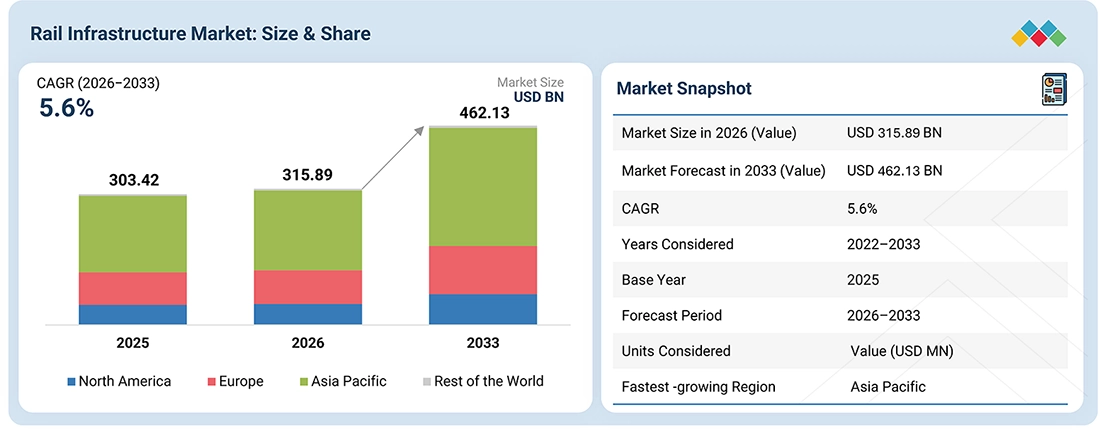The image size is (1100, 429).
Task: Click the 'CAGR (2026–2033)' label
Action: 98,83
